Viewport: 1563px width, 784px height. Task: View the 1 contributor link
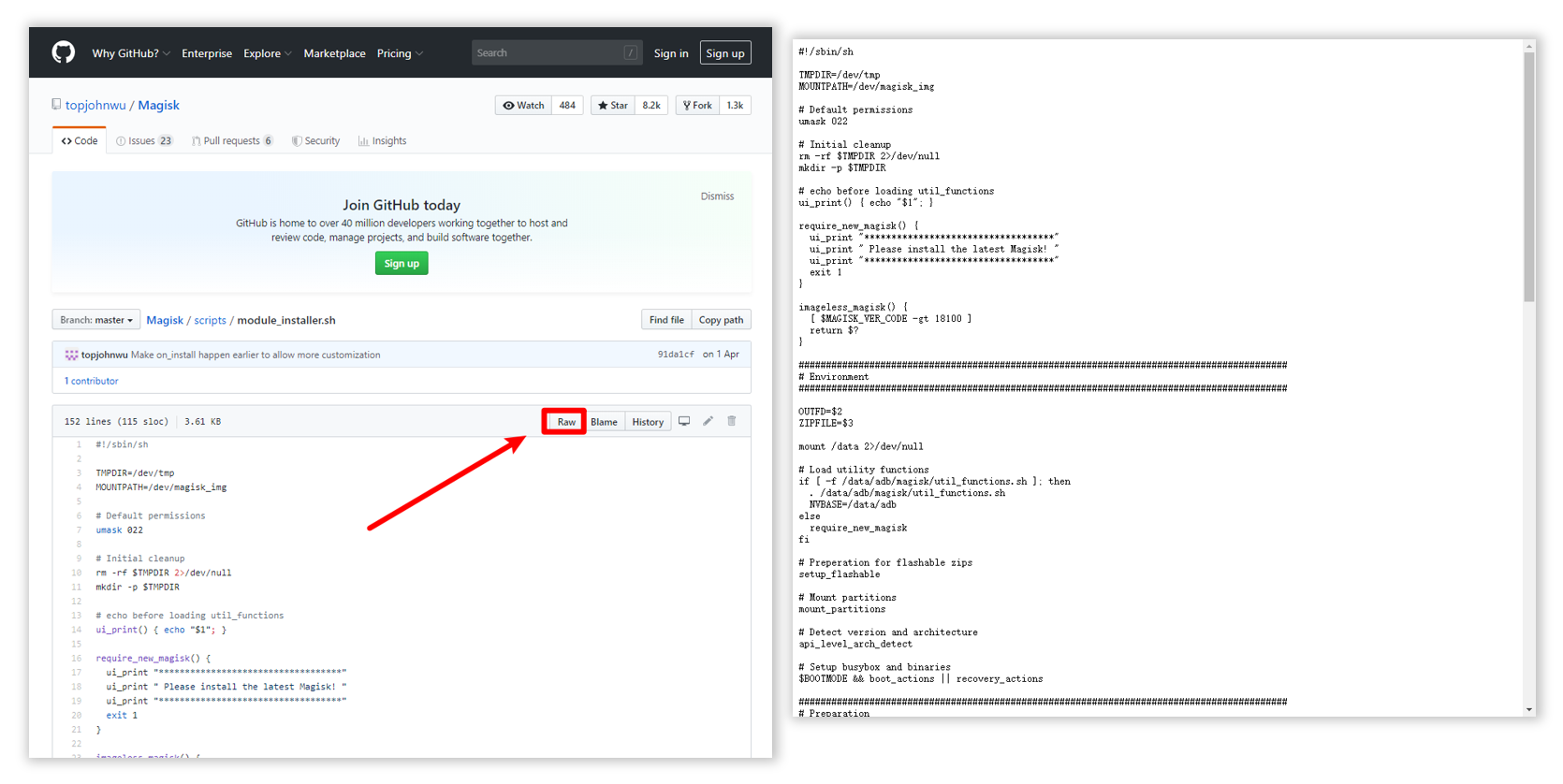point(92,381)
